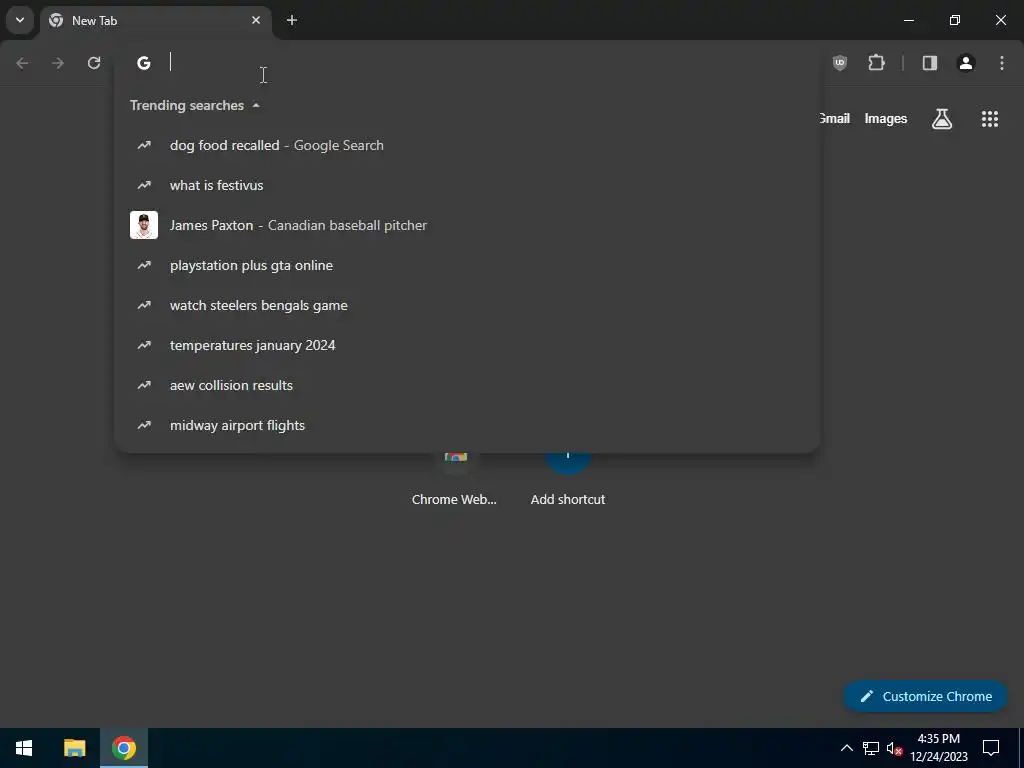
Task: Choose 'midway airport flights' suggestion
Action: tap(467, 425)
